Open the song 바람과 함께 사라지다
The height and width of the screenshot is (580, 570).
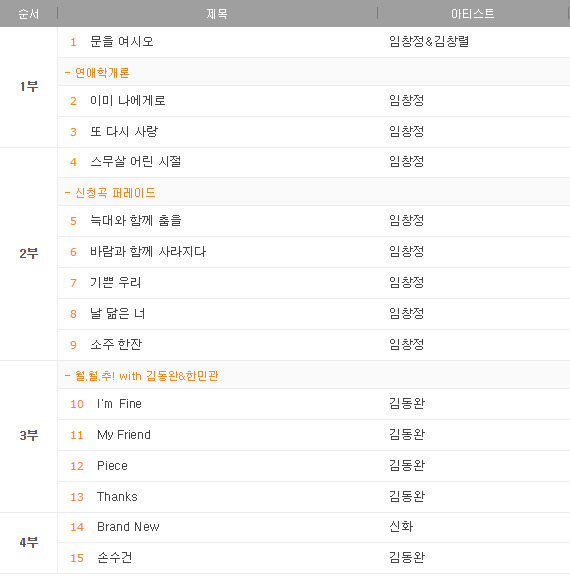pos(148,252)
